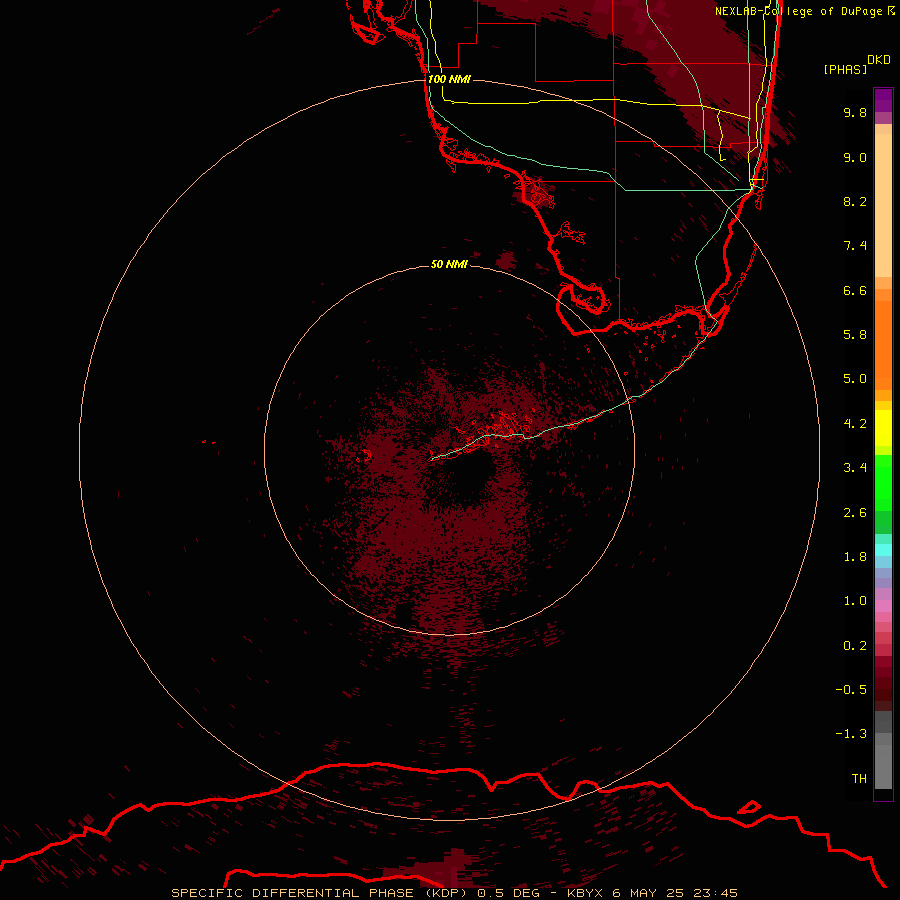Viewport: 900px width, 900px height.
Task: Click the [PHAS] units label
Action: tap(845, 69)
